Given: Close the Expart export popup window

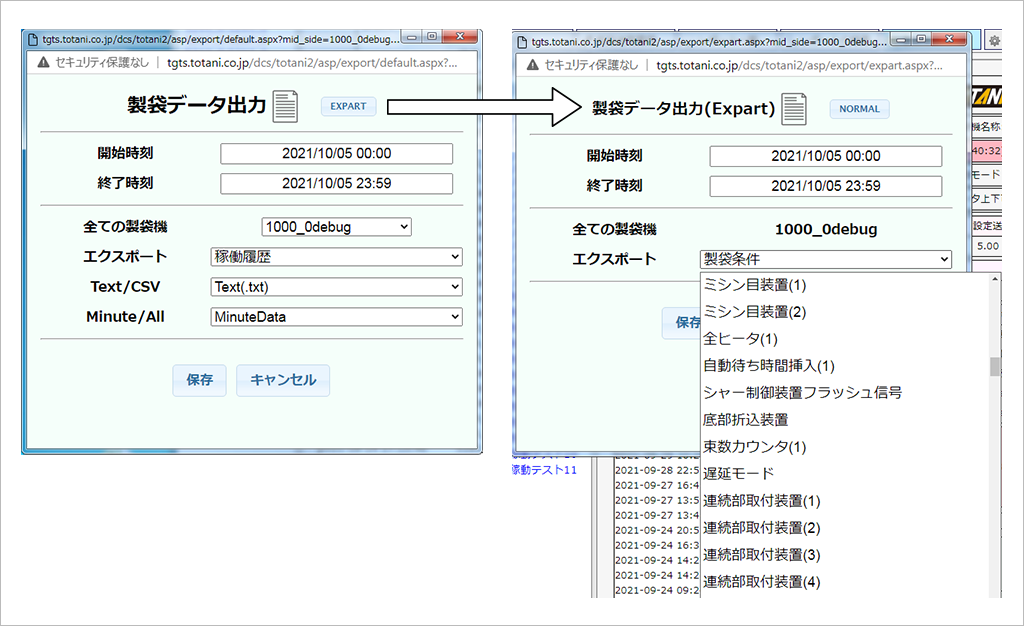Looking at the screenshot, I should tap(953, 39).
